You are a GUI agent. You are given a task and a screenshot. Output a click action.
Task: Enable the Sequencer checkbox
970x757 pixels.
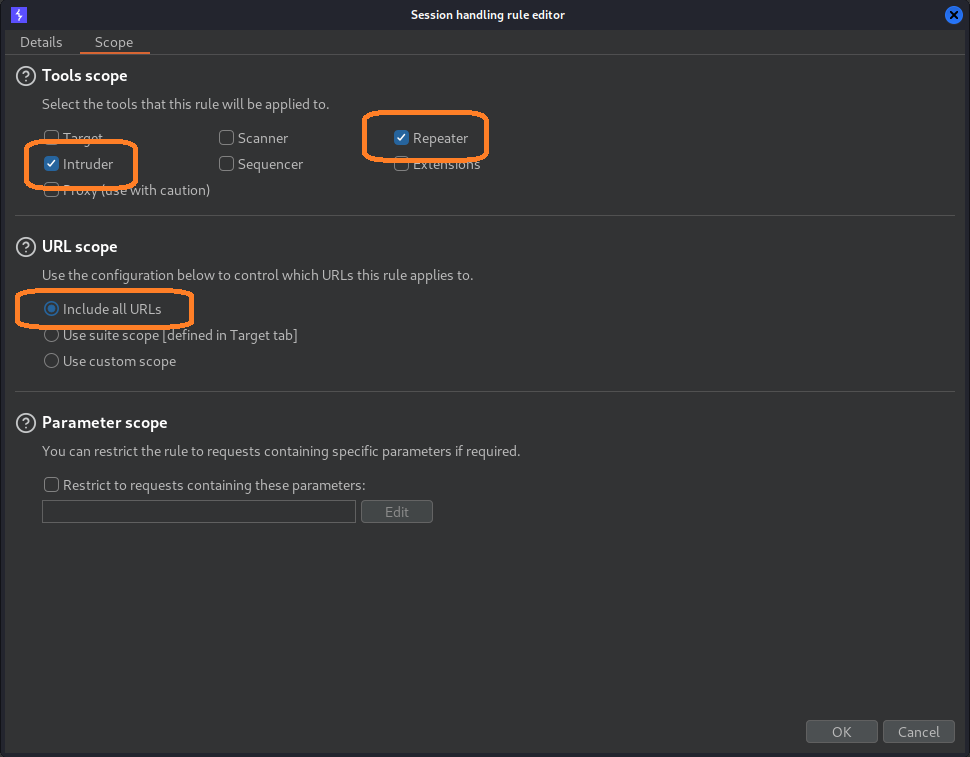227,164
